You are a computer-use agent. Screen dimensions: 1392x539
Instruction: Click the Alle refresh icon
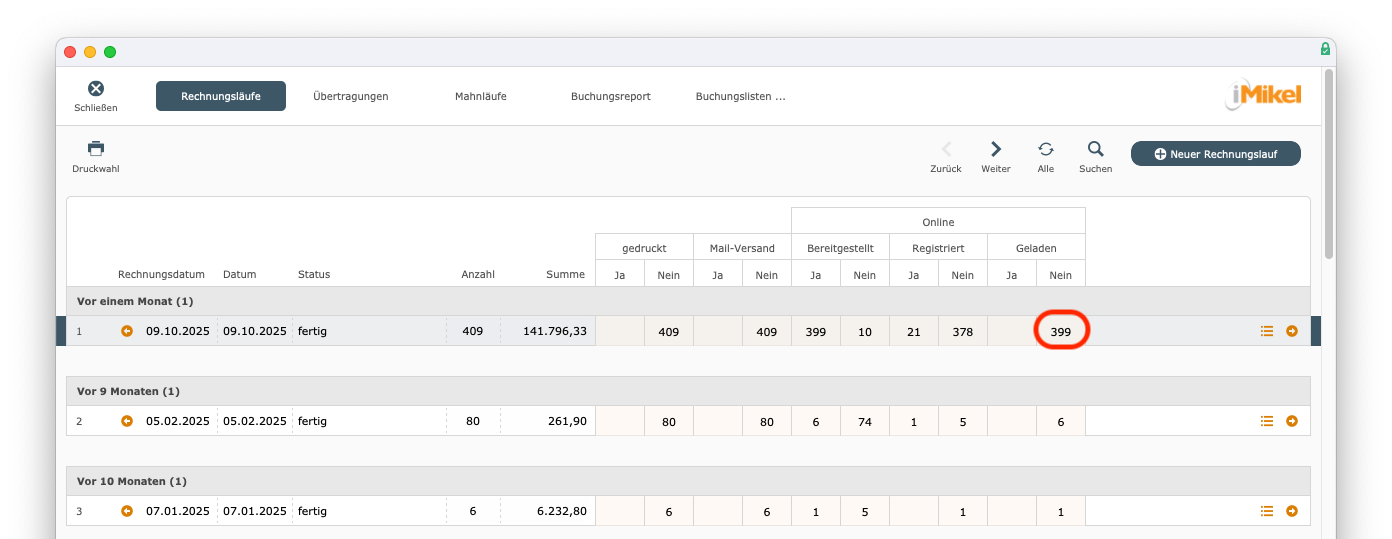[1045, 149]
